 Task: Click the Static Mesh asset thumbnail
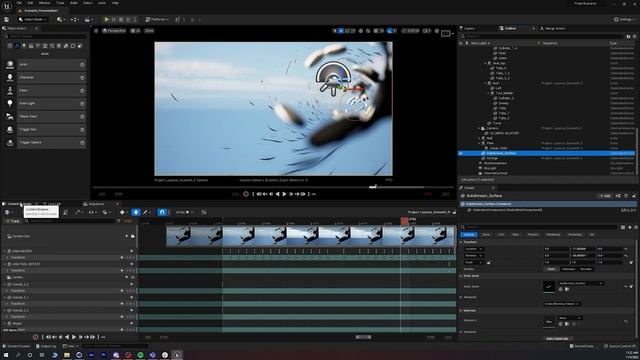pos(549,286)
